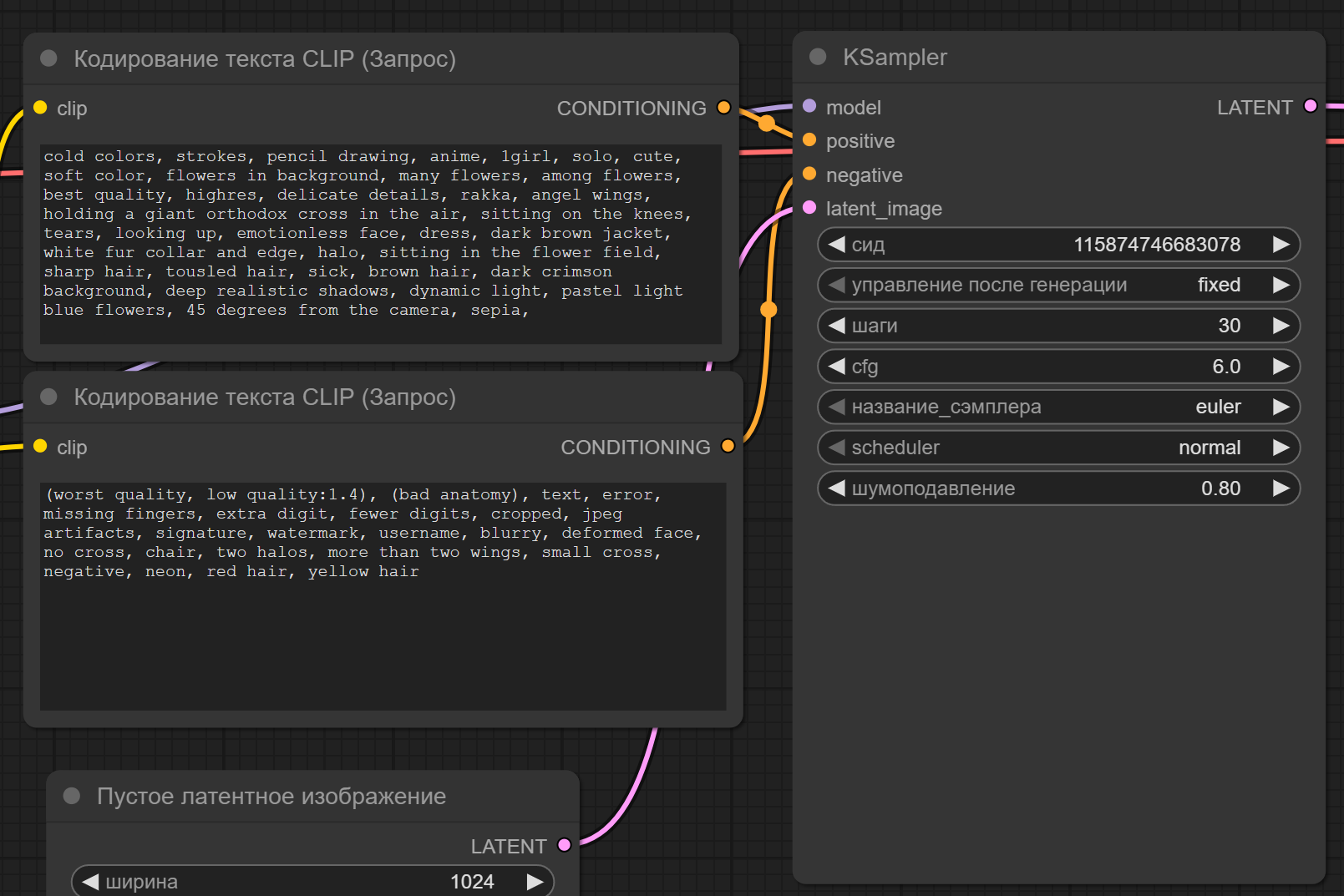Click the CONDITIONING label of the positive prompt node
Screen dimensions: 1344x896
tap(631, 109)
